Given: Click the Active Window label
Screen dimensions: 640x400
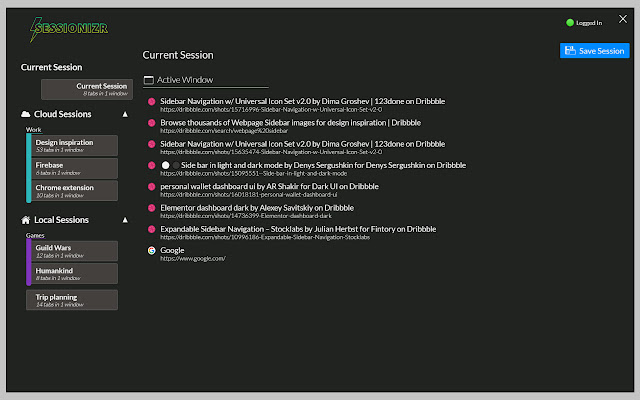Looking at the screenshot, I should 185,80.
